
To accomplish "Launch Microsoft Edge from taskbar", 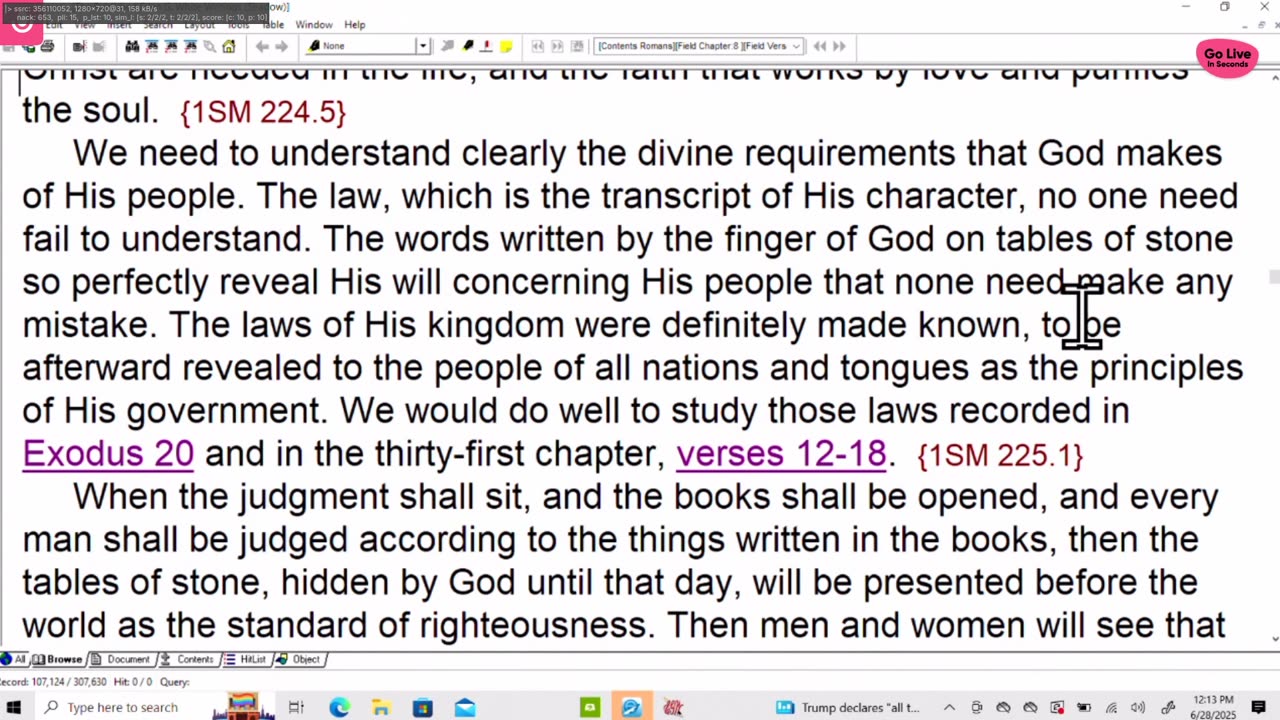I will click(x=339, y=707).
